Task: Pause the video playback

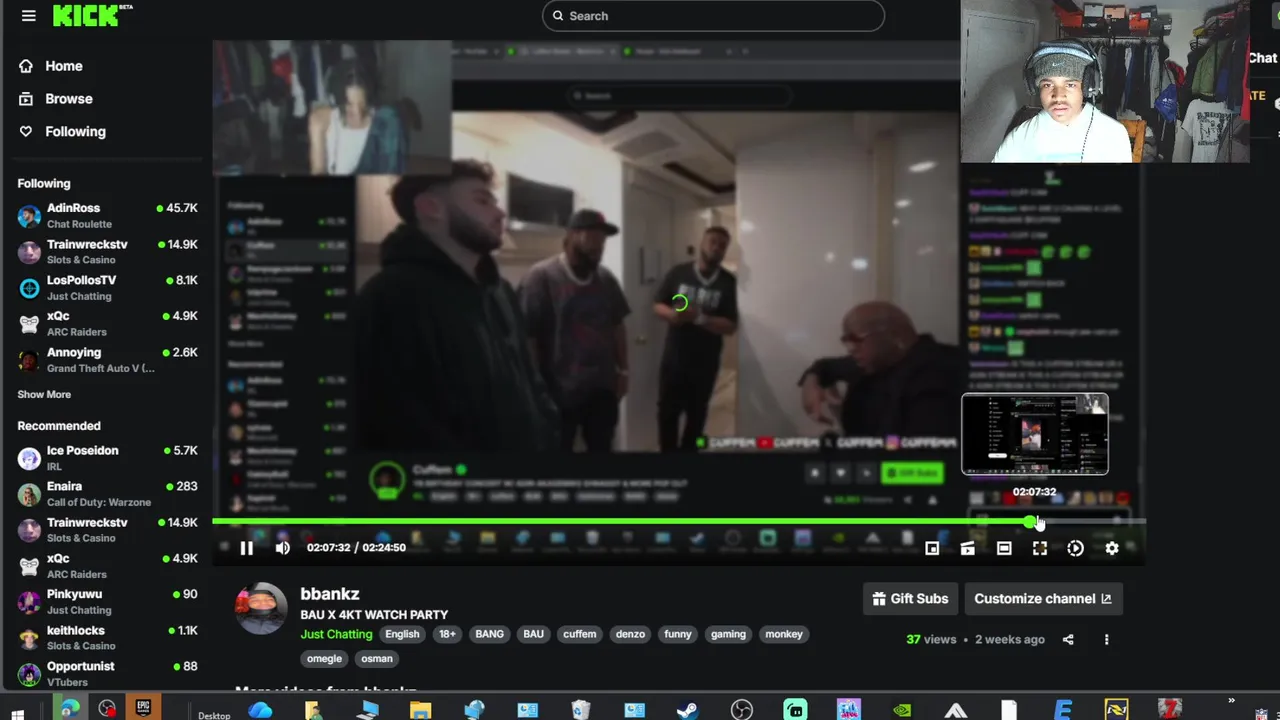Action: click(246, 548)
